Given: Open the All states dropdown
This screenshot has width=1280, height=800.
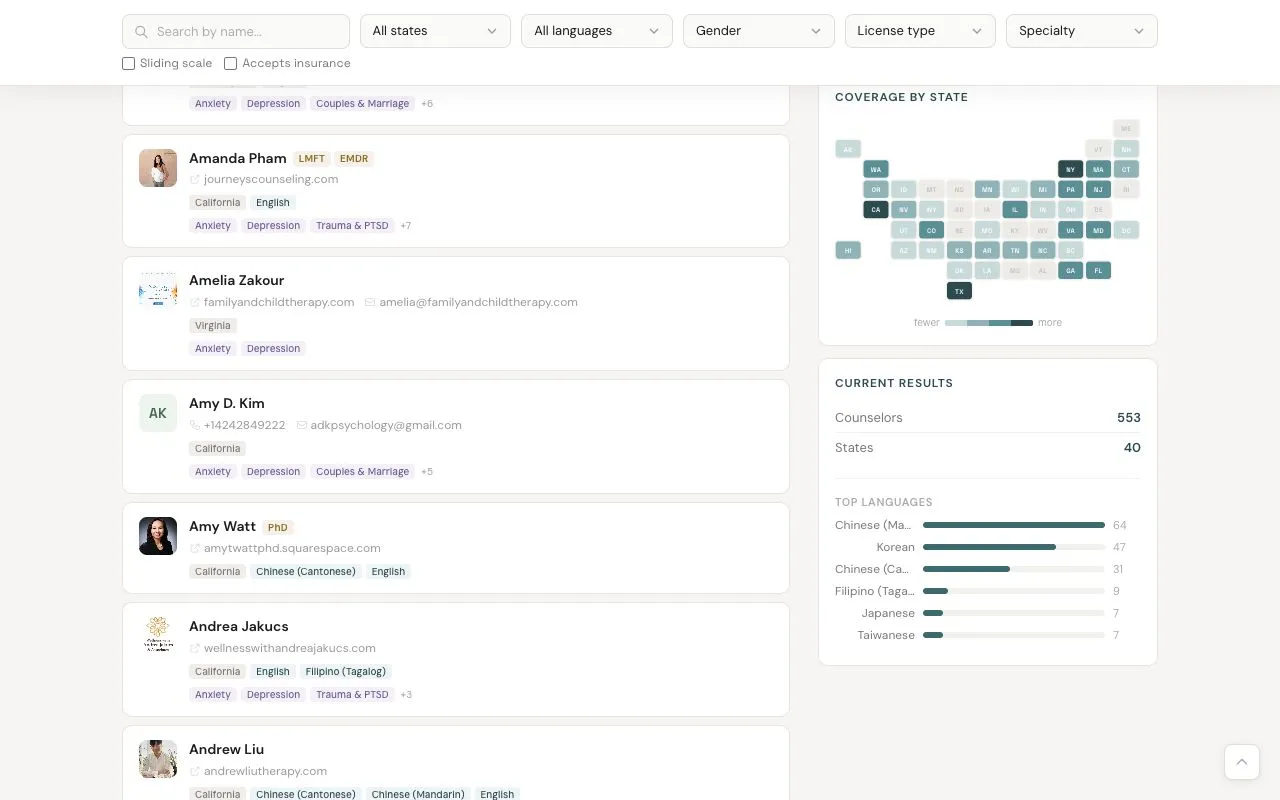Looking at the screenshot, I should pyautogui.click(x=435, y=31).
